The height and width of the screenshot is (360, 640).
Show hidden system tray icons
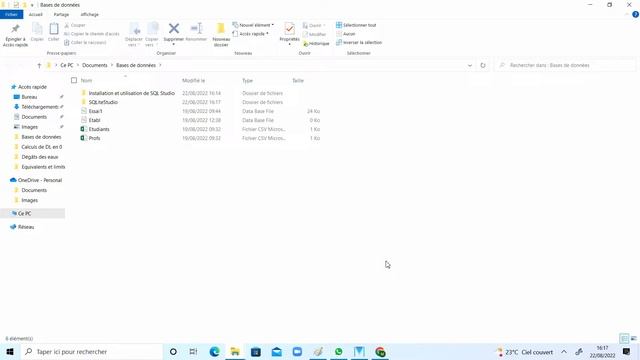pyautogui.click(x=564, y=352)
